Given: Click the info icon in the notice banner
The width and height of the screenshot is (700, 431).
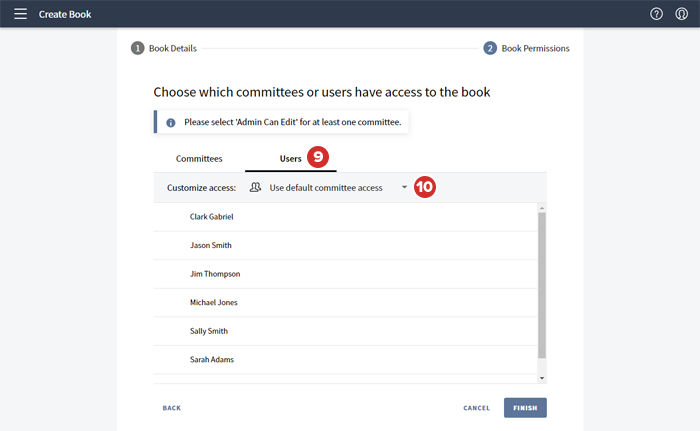Looking at the screenshot, I should click(171, 122).
